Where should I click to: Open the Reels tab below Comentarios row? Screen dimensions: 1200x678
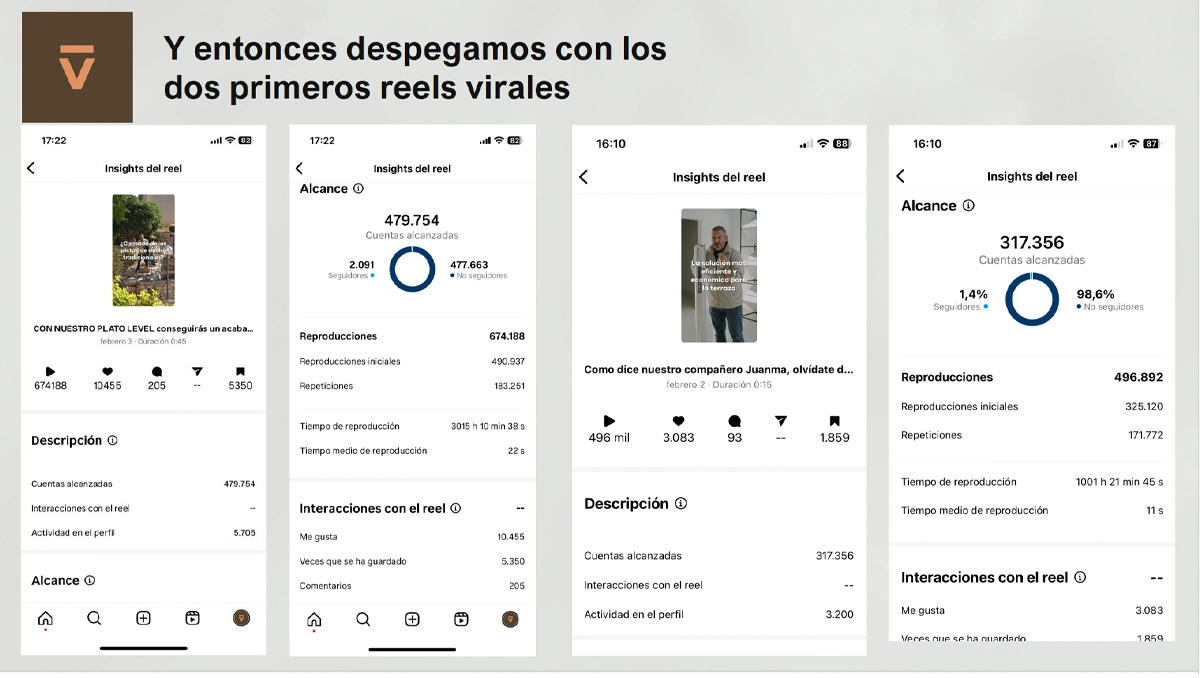(461, 619)
